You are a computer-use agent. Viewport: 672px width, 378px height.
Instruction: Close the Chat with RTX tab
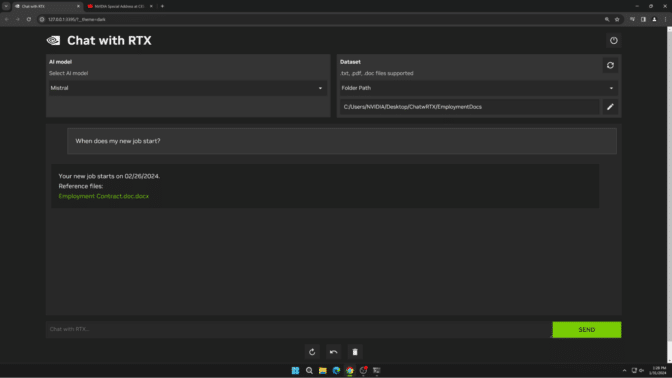point(78,6)
